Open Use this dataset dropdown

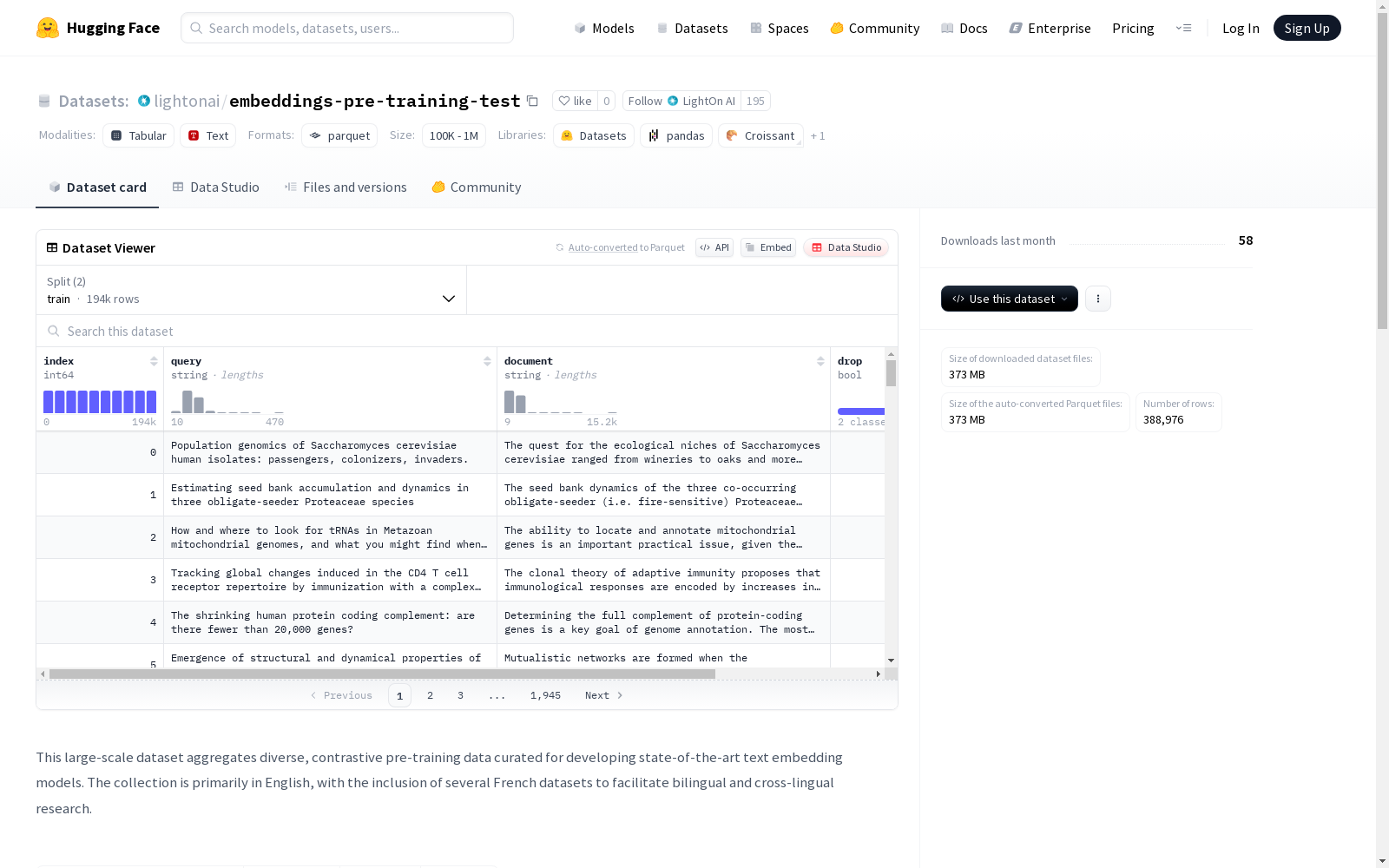click(1009, 299)
